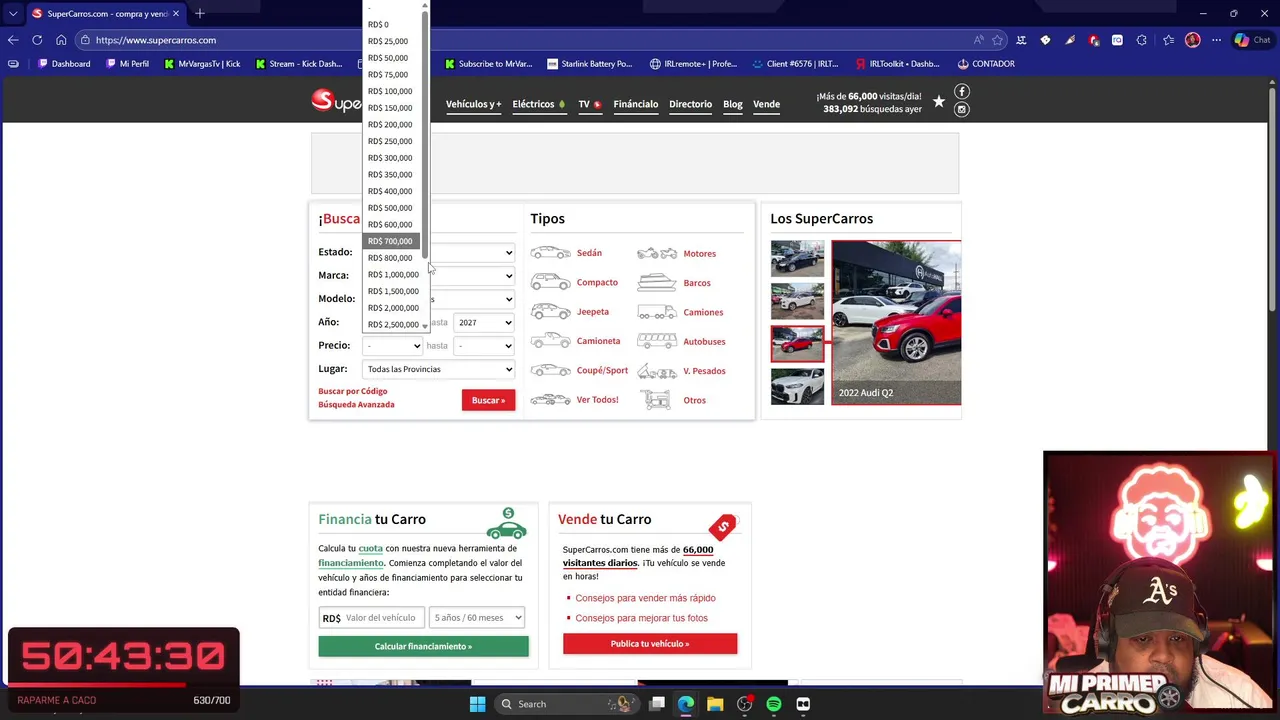This screenshot has height=720, width=1280.
Task: Open the V. Pesados vehicle type
Action: [x=704, y=371]
